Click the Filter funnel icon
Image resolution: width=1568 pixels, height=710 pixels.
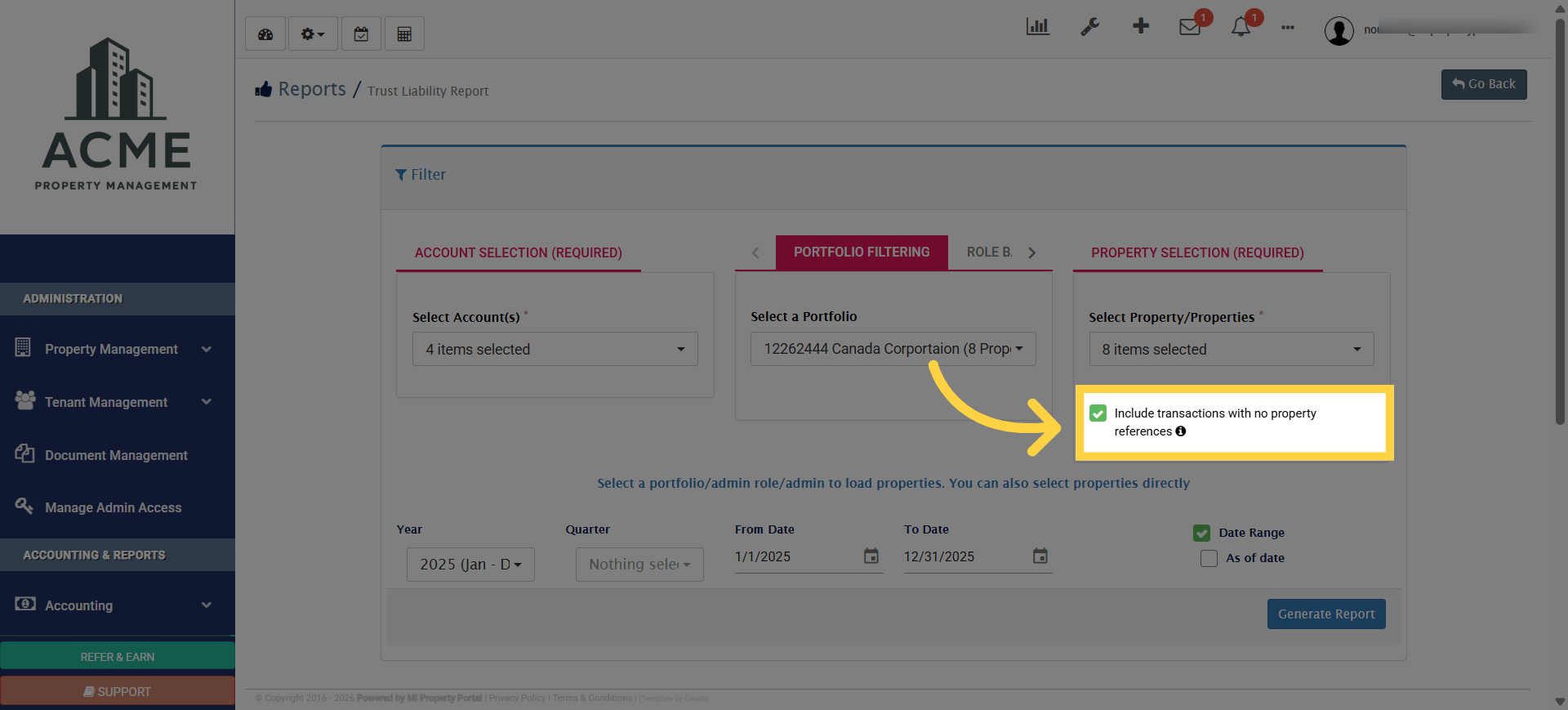(x=401, y=175)
